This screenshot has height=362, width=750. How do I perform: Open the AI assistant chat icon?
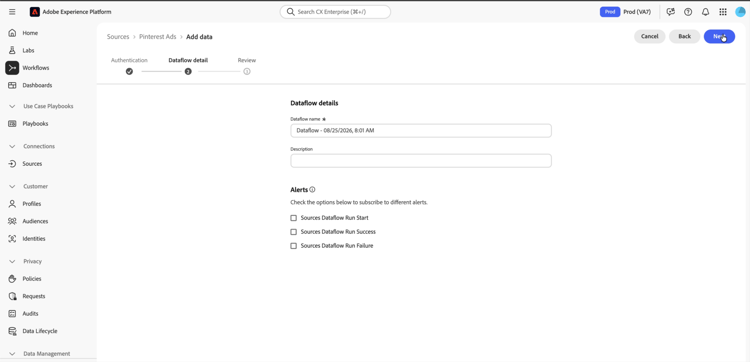click(x=671, y=12)
